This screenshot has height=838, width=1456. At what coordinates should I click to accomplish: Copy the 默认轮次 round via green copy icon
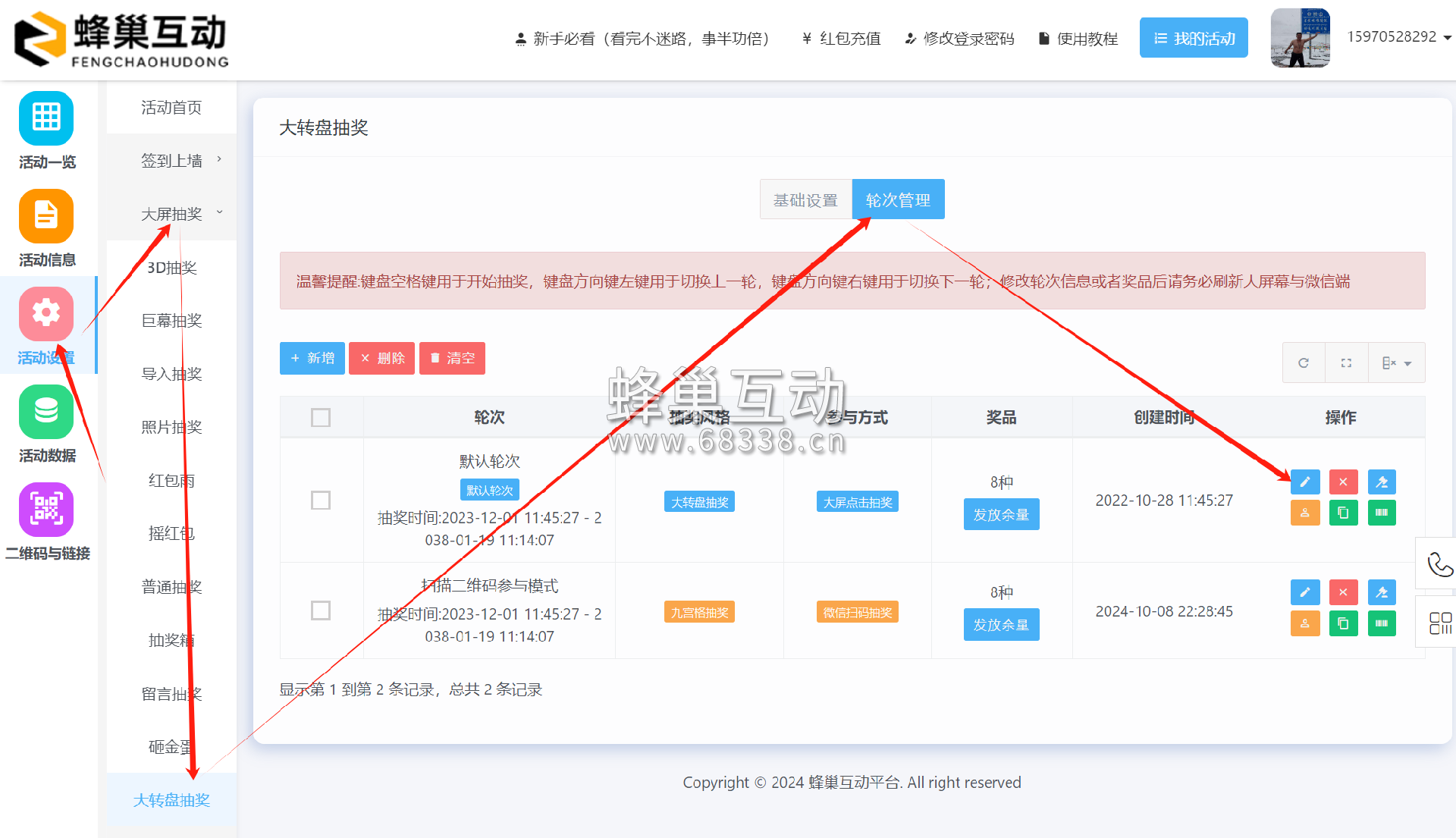coord(1343,513)
